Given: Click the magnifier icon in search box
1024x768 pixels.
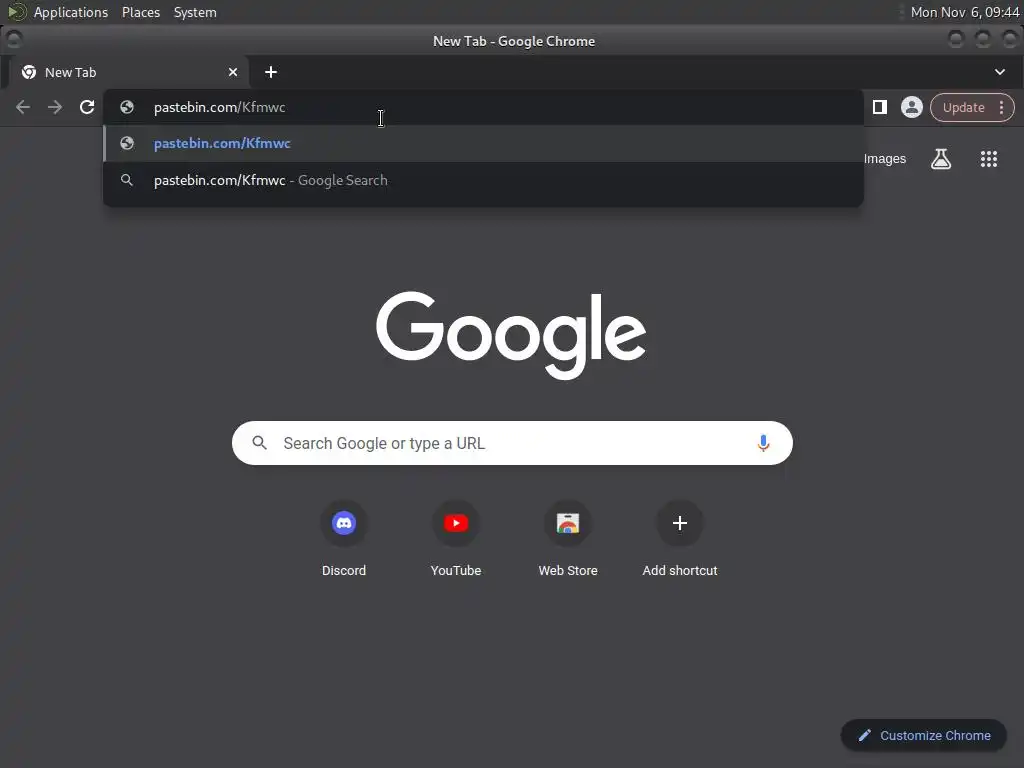Looking at the screenshot, I should (x=259, y=443).
